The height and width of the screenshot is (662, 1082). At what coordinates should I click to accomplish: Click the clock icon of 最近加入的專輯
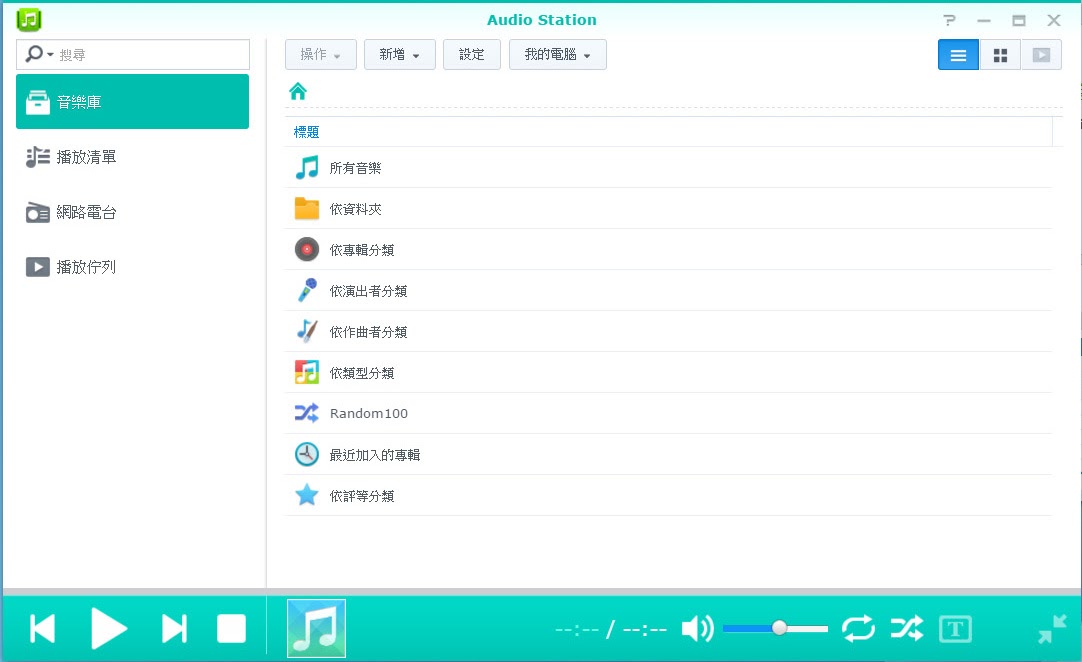307,454
